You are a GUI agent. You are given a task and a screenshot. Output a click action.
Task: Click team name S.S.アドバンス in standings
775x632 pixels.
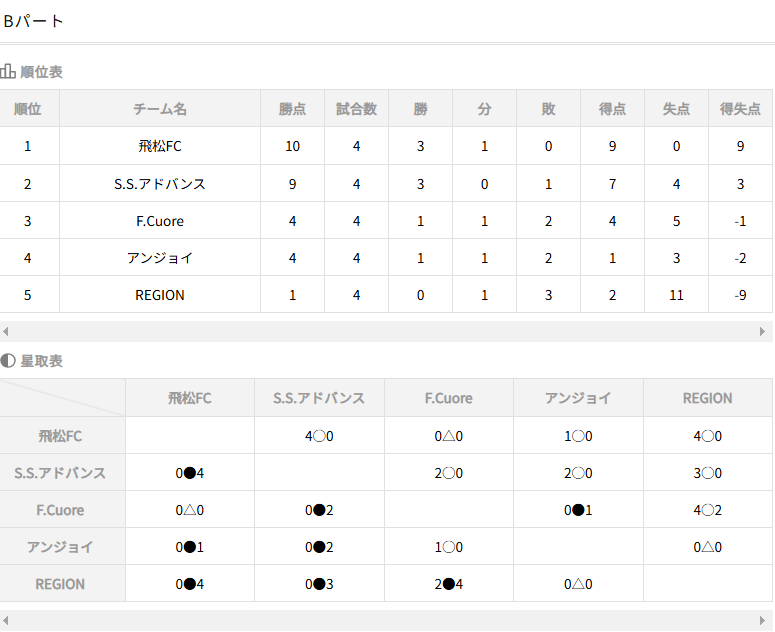pos(160,184)
